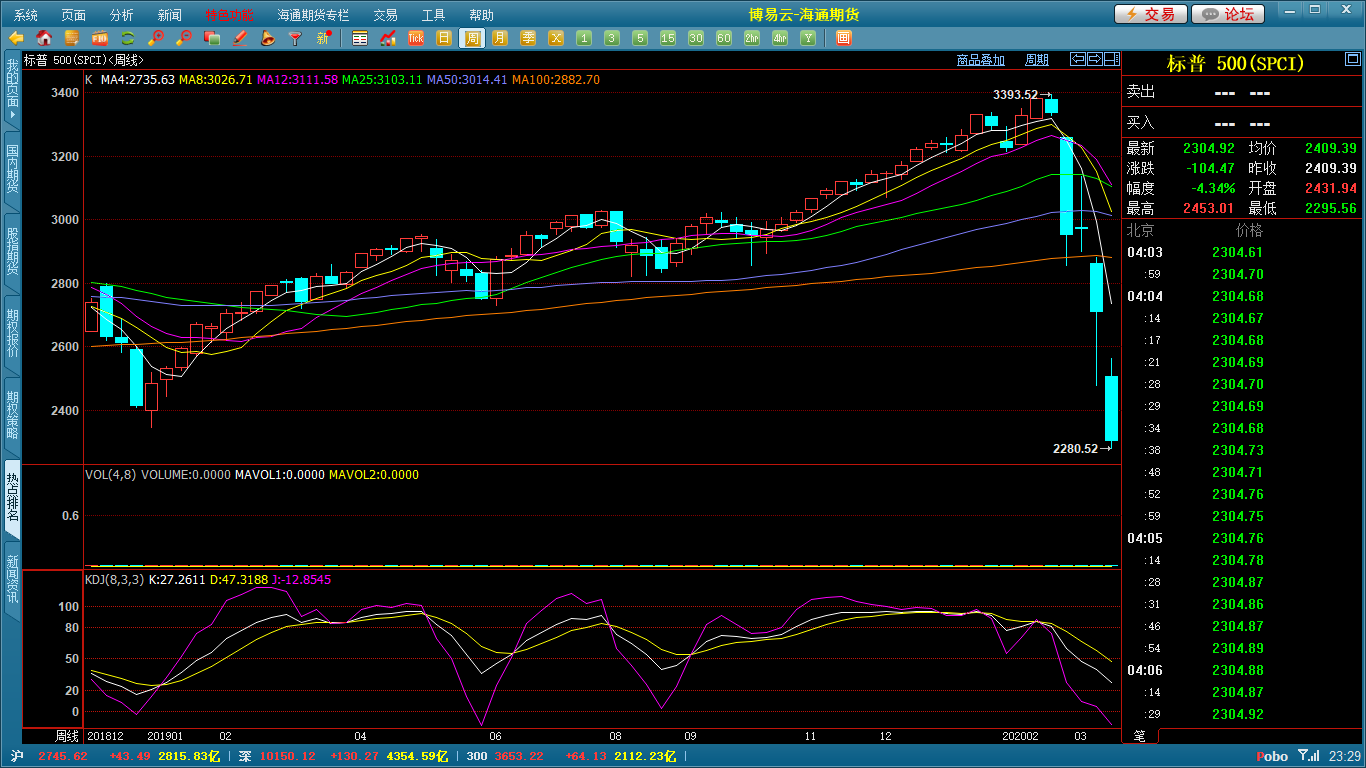Image resolution: width=1366 pixels, height=768 pixels.
Task: Open the 工具 menu
Action: pyautogui.click(x=433, y=15)
